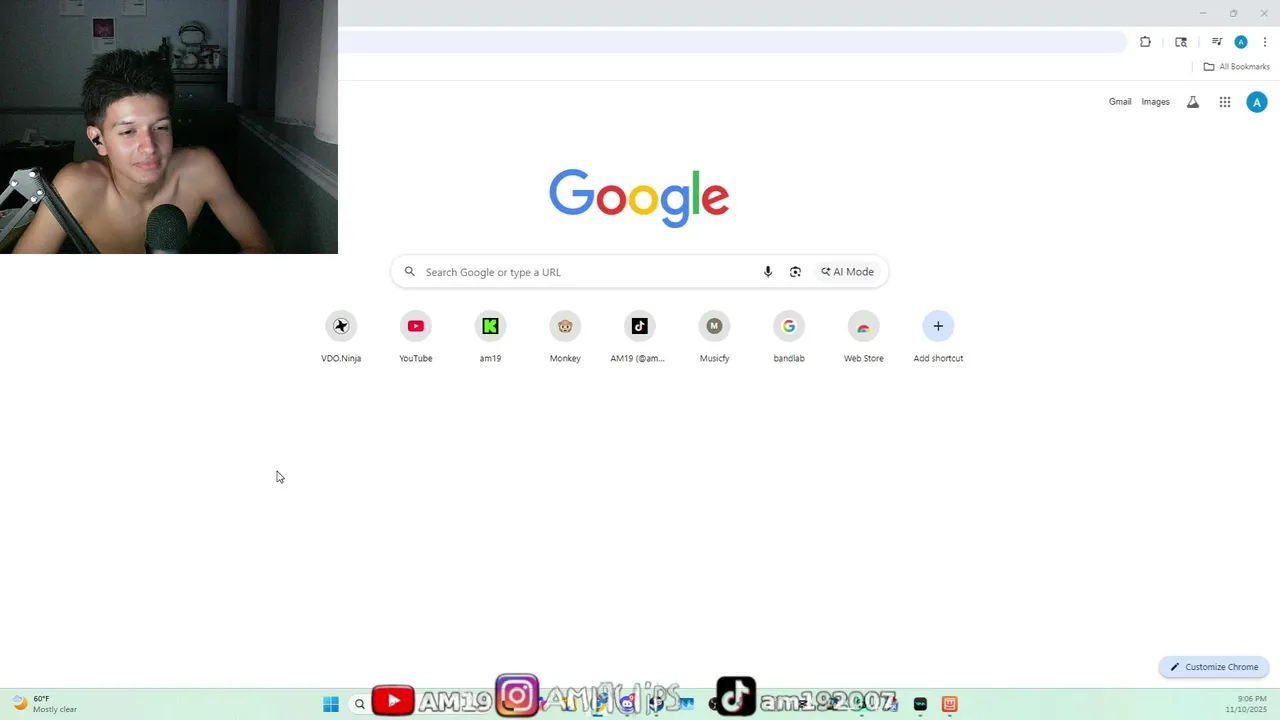Open the Google apps grid
Screen dimensions: 1280x720
click(1225, 102)
